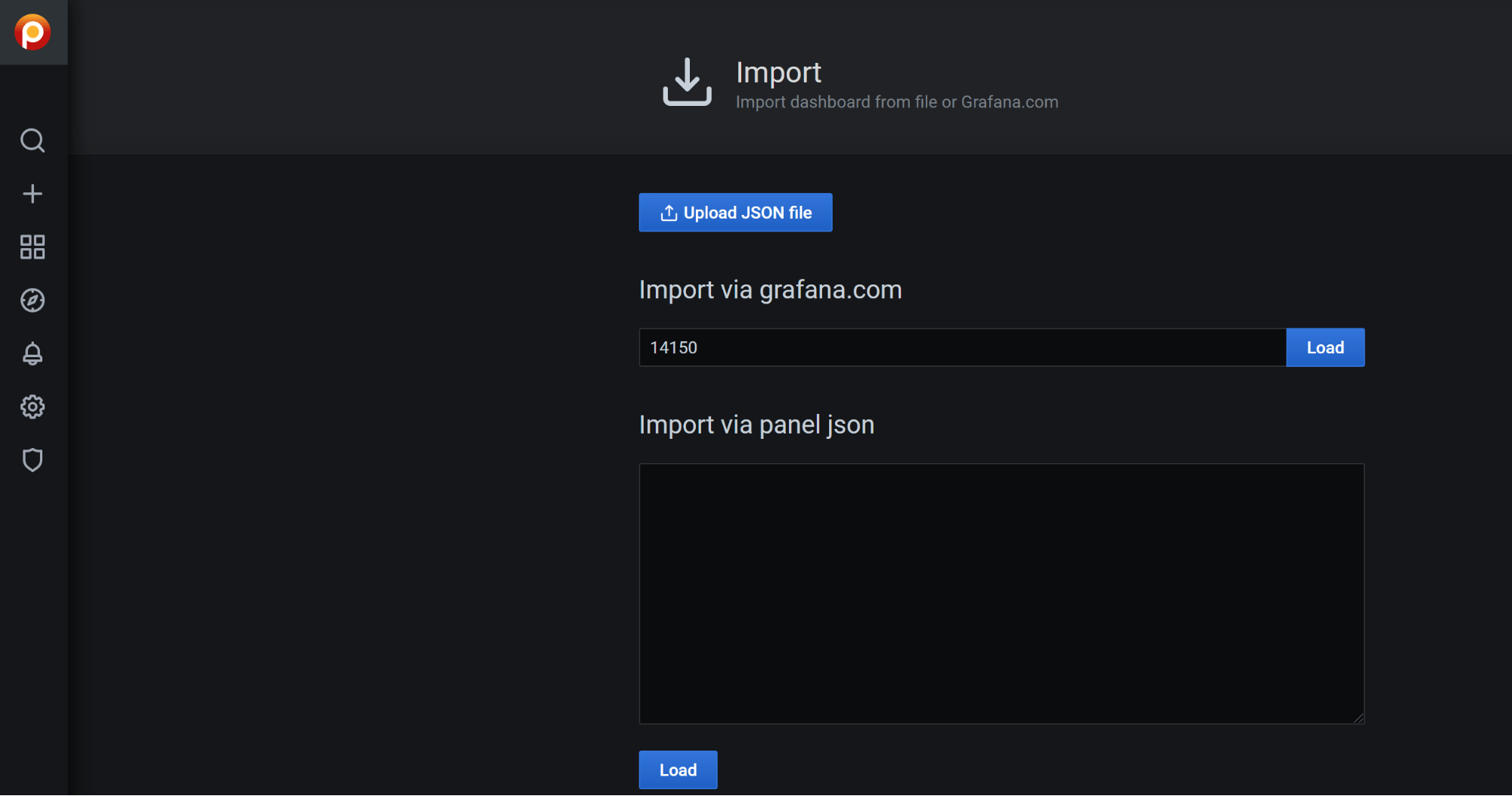This screenshot has height=796, width=1512.
Task: Click the Import via grafana.com heading
Action: (x=770, y=290)
